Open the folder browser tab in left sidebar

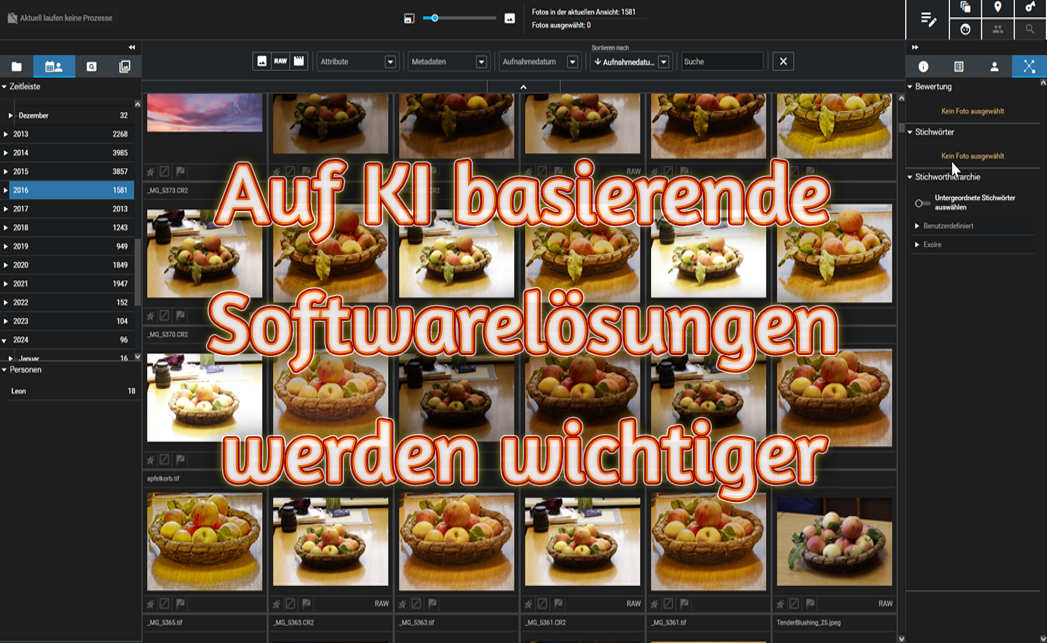(x=16, y=67)
